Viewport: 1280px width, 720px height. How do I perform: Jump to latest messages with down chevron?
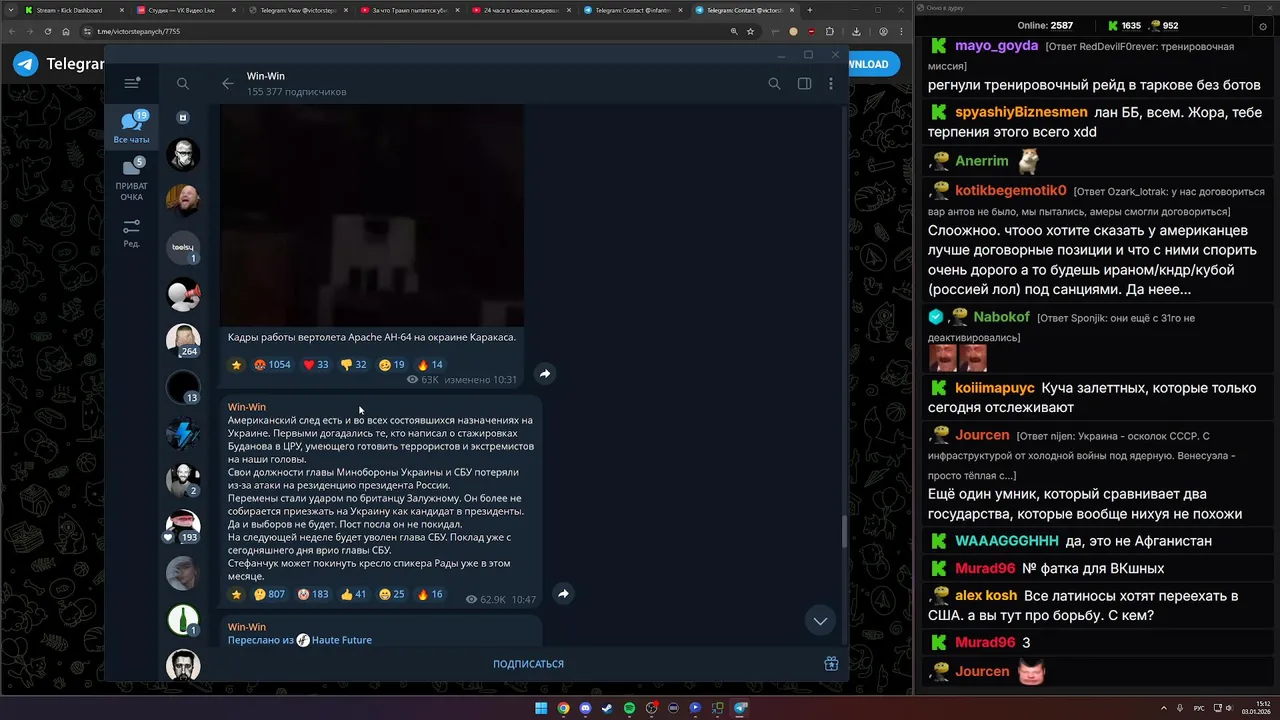820,621
